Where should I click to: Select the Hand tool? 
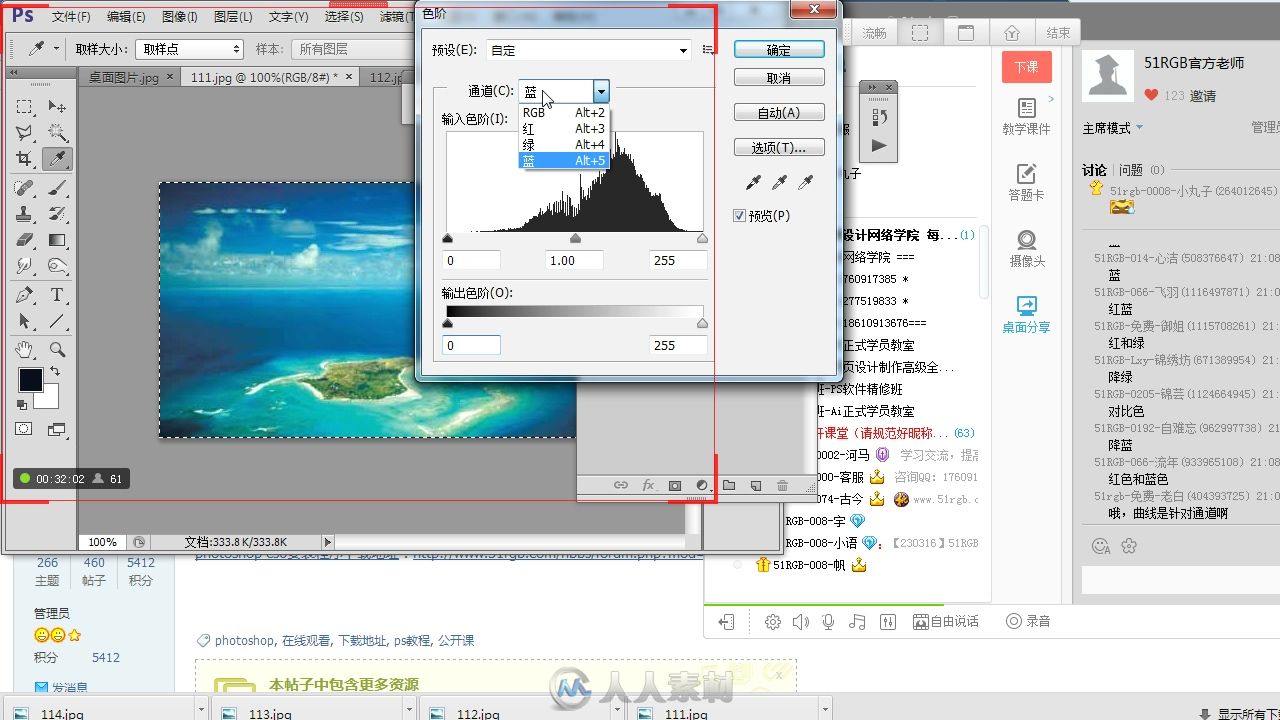coord(25,350)
